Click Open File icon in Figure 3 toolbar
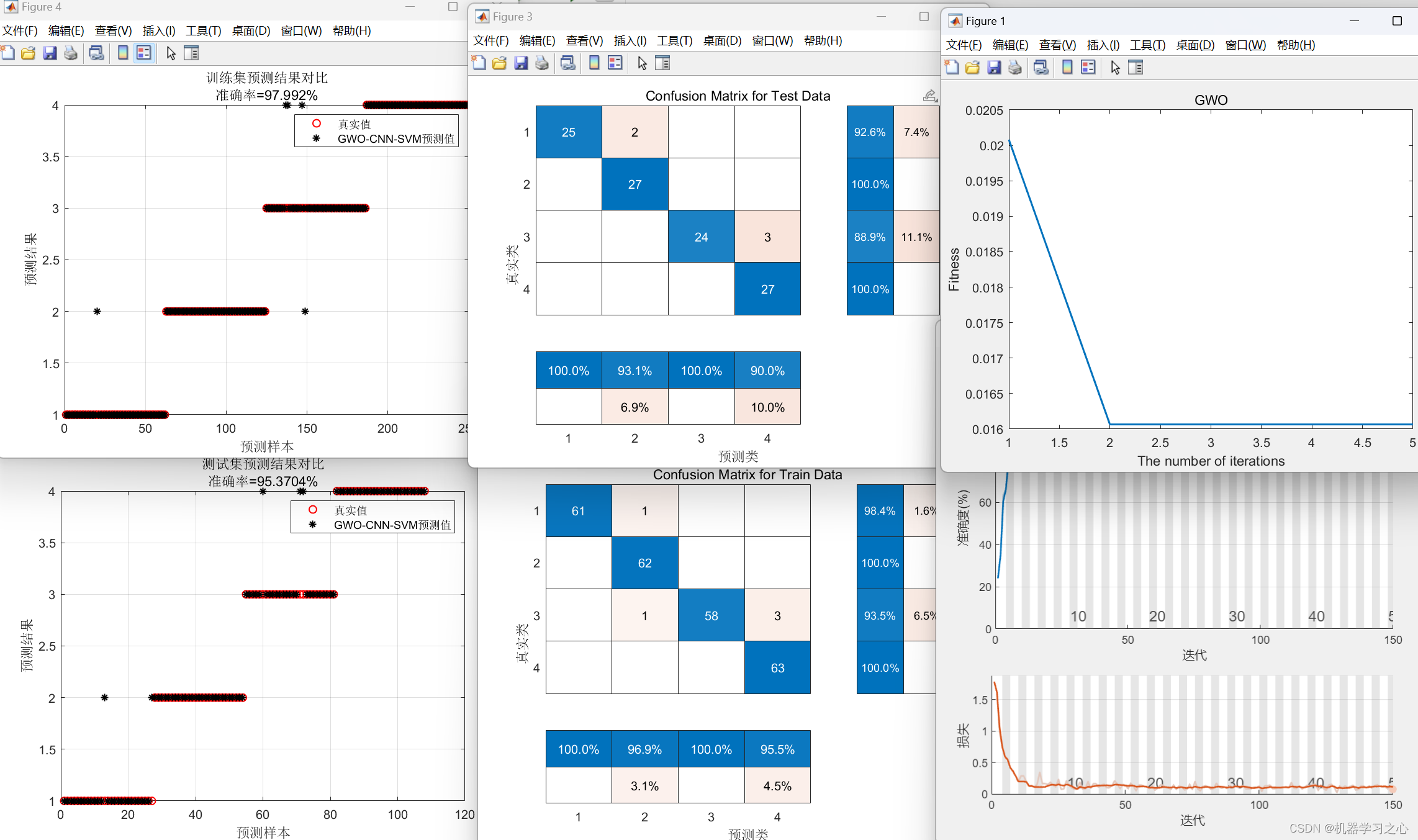This screenshot has height=840, width=1418. [500, 63]
